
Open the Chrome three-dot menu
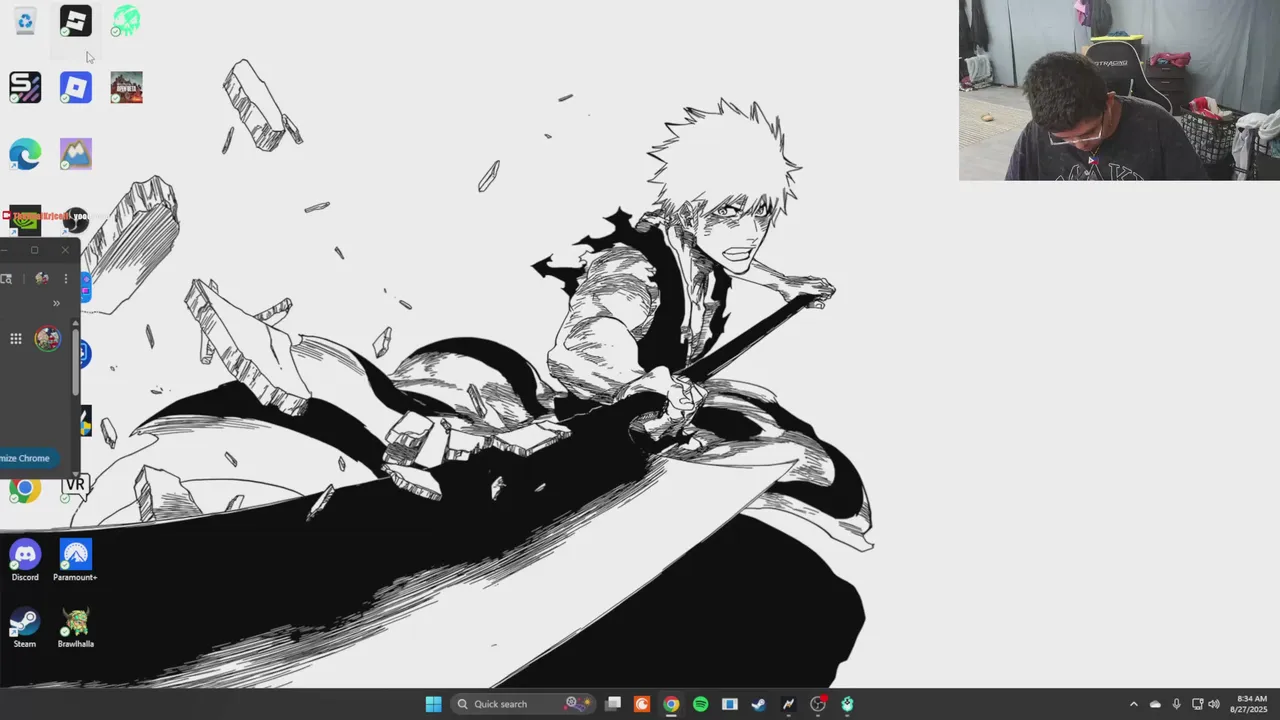(66, 279)
